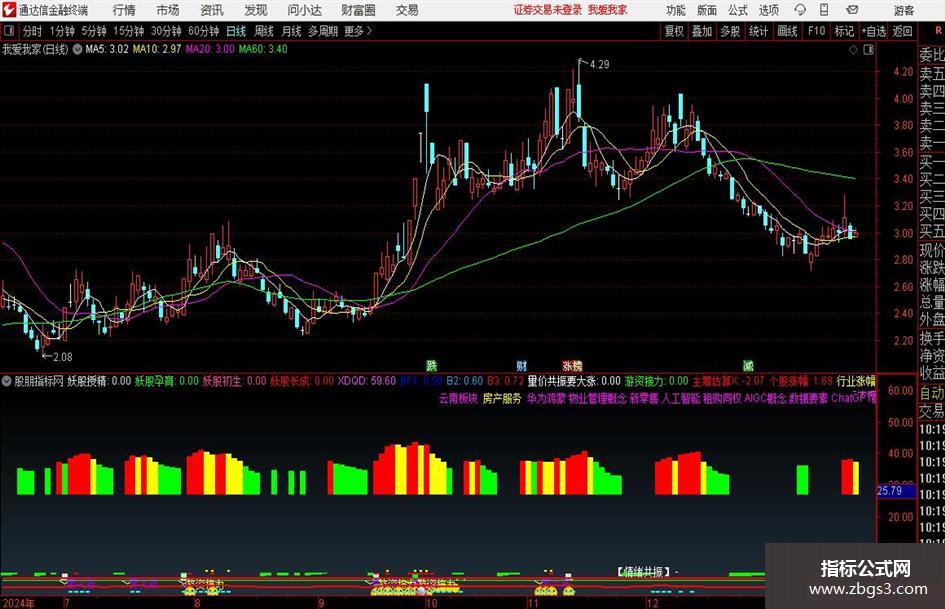Open the 财富圈 menu
Image resolution: width=945 pixels, height=609 pixels.
tap(358, 10)
